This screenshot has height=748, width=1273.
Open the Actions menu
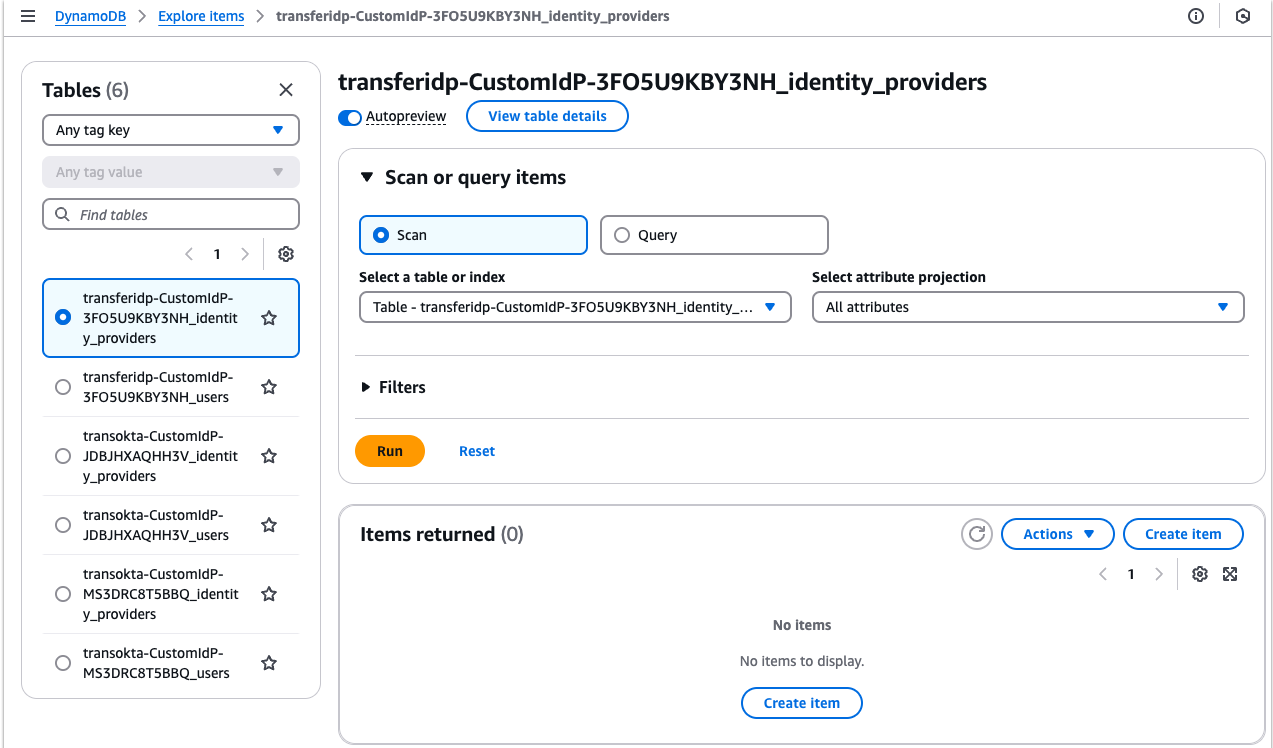coord(1057,534)
